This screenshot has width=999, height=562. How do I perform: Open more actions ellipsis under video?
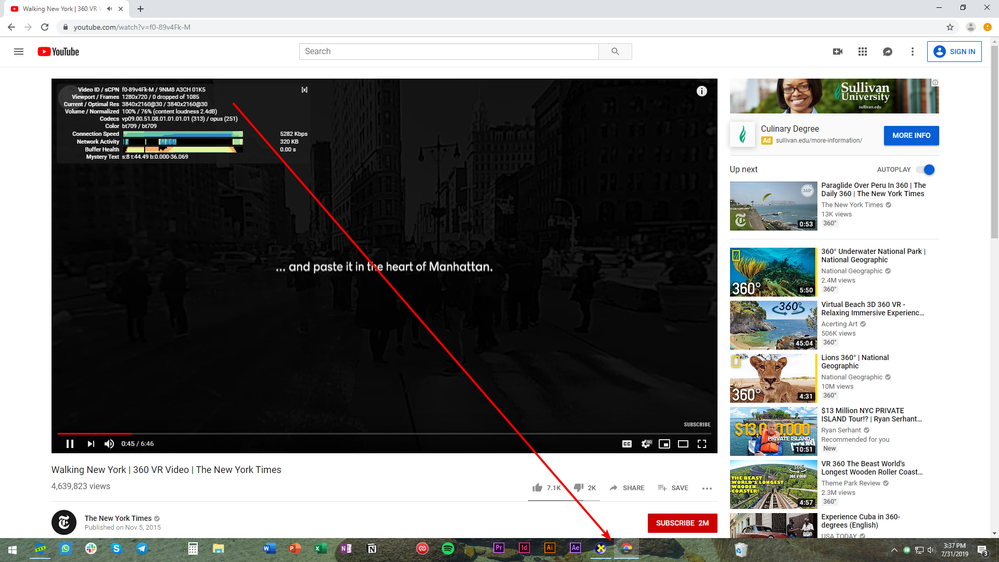click(707, 488)
